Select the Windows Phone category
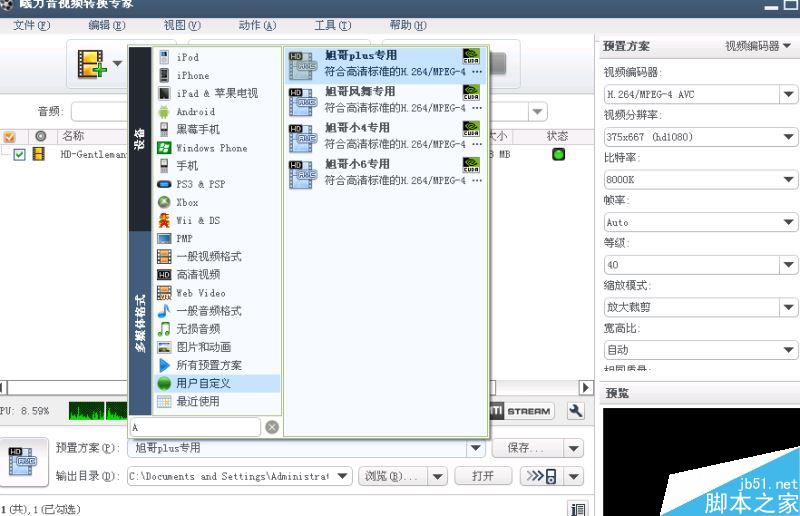This screenshot has width=800, height=516. 217,148
